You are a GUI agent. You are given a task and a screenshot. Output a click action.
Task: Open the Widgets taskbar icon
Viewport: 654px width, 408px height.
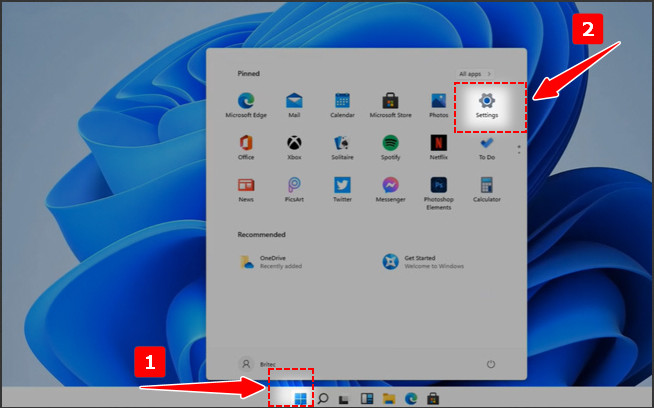[367, 399]
